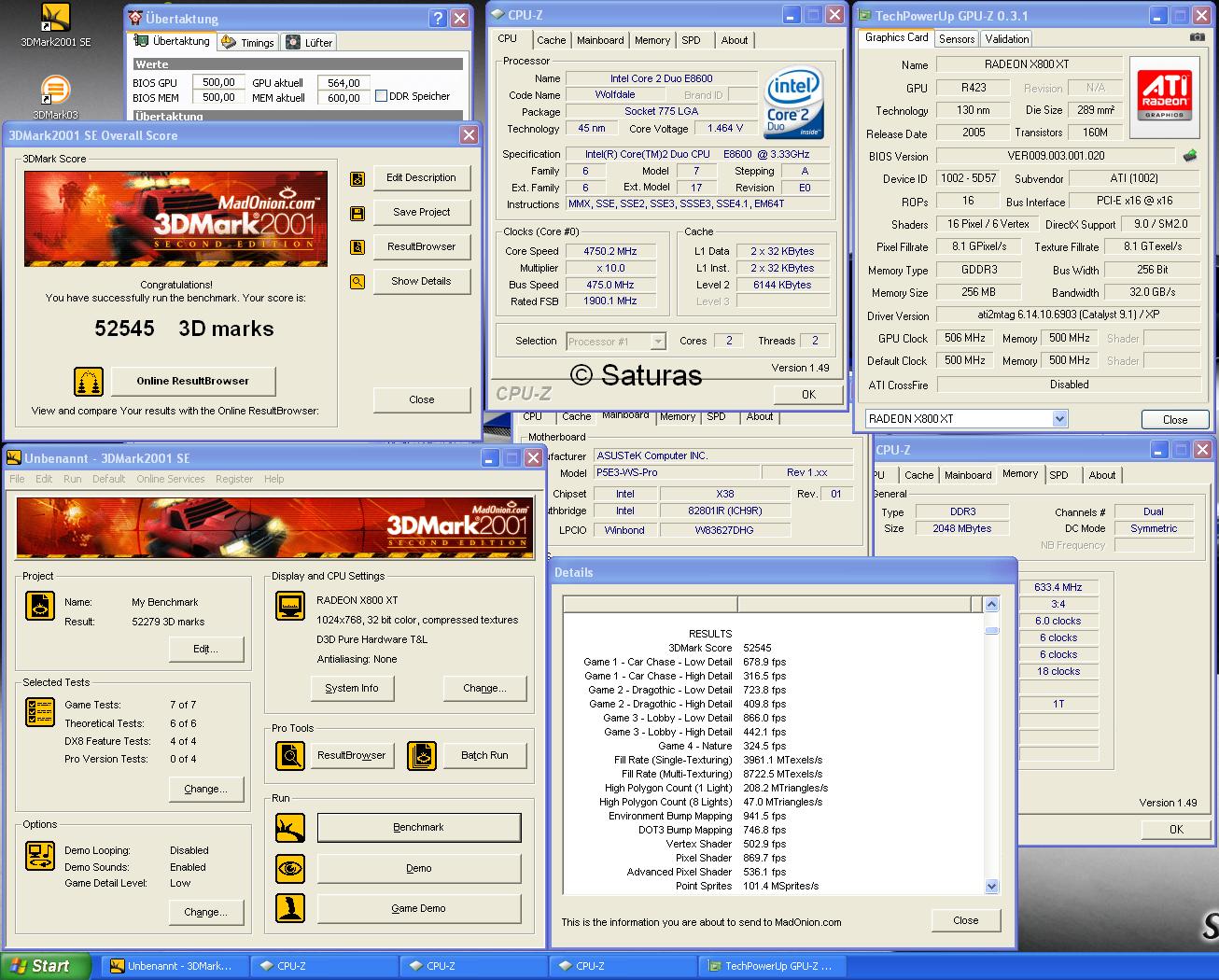Open the Validation tab in GPU-Z
The height and width of the screenshot is (980, 1219).
coord(1006,38)
